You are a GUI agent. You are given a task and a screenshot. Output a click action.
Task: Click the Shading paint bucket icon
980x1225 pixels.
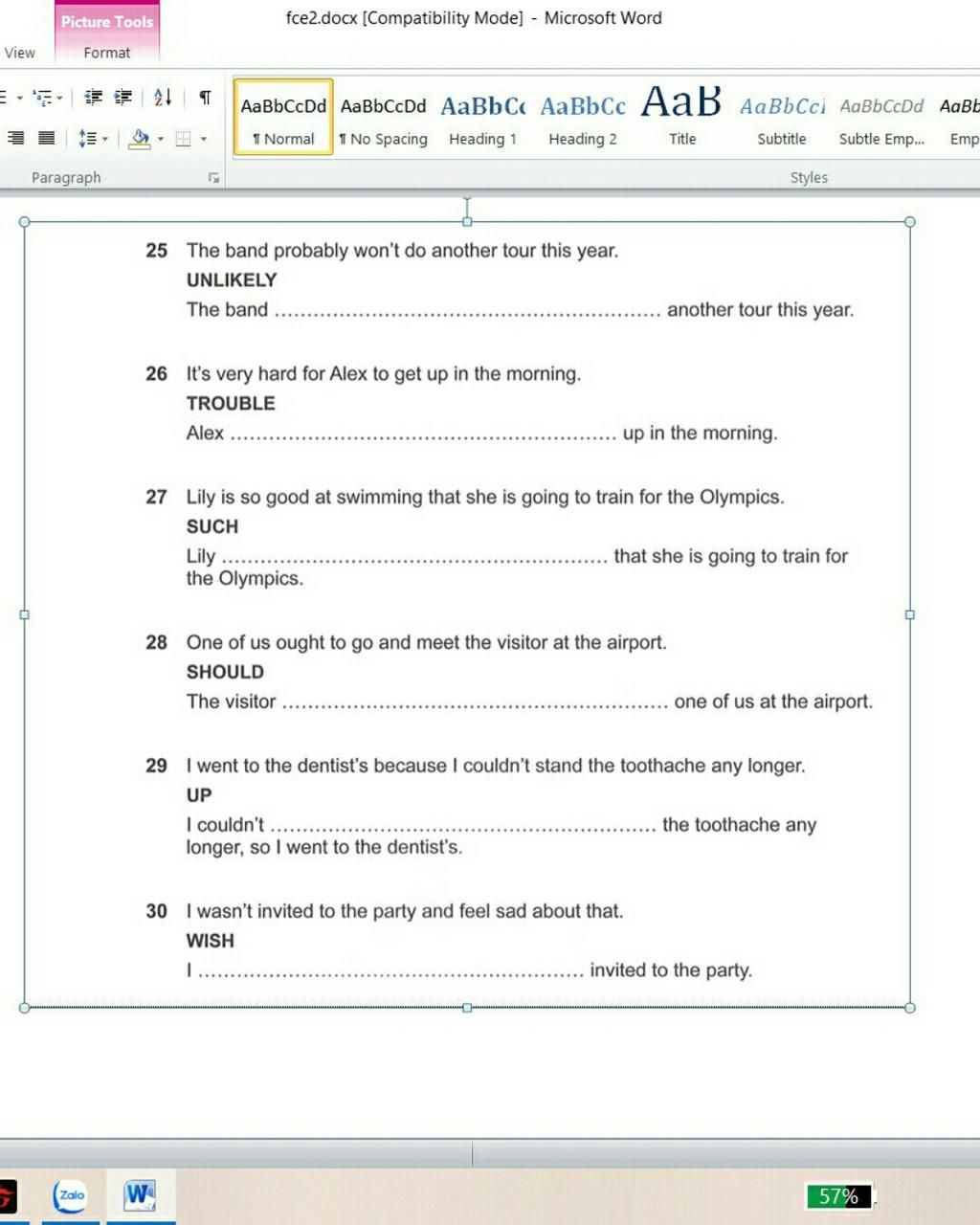(140, 139)
